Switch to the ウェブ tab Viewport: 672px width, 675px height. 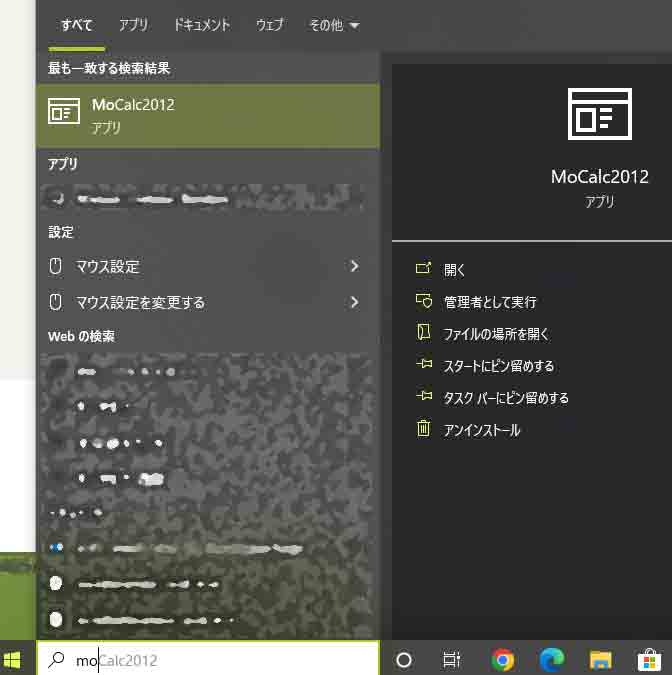click(x=269, y=26)
